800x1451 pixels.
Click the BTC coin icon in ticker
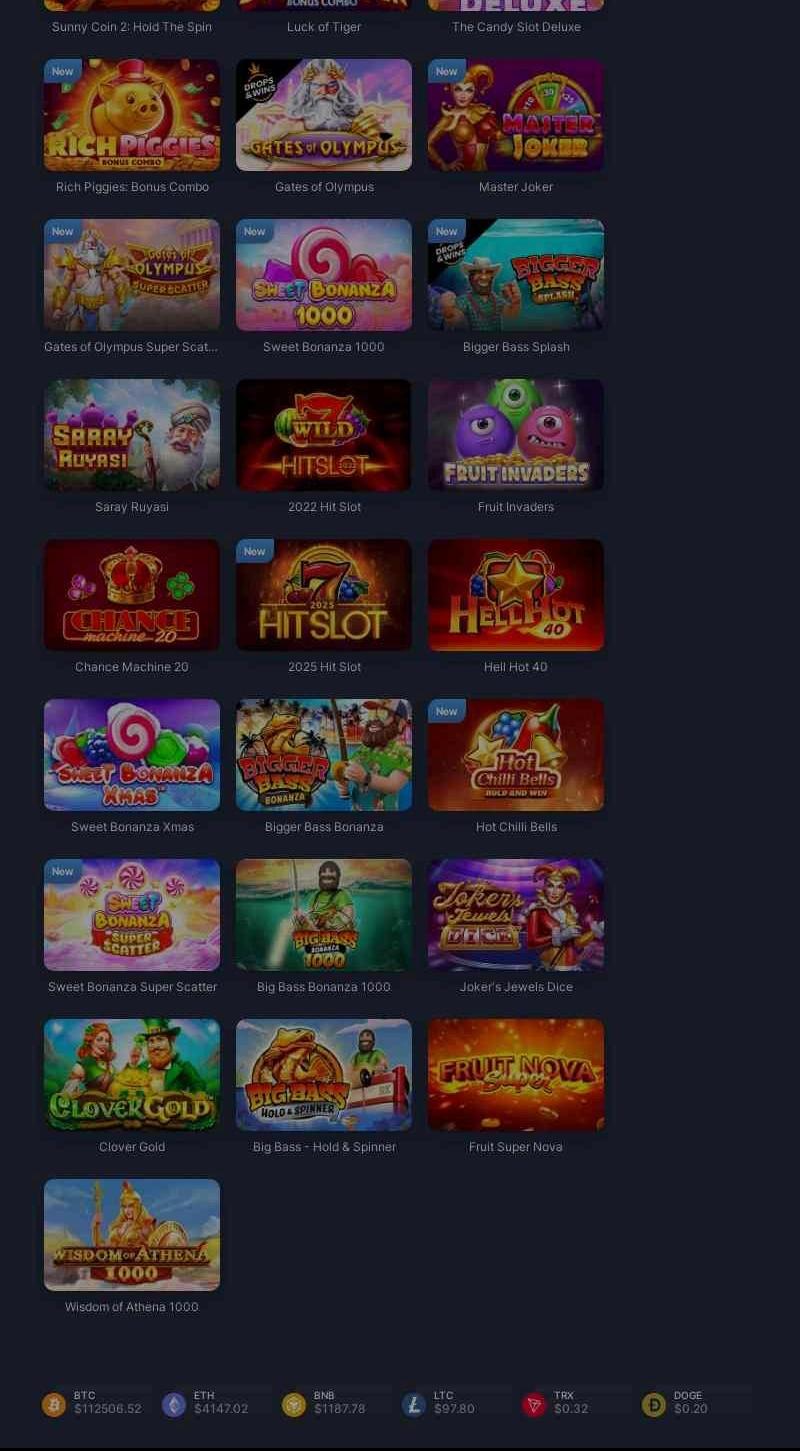(54, 1405)
